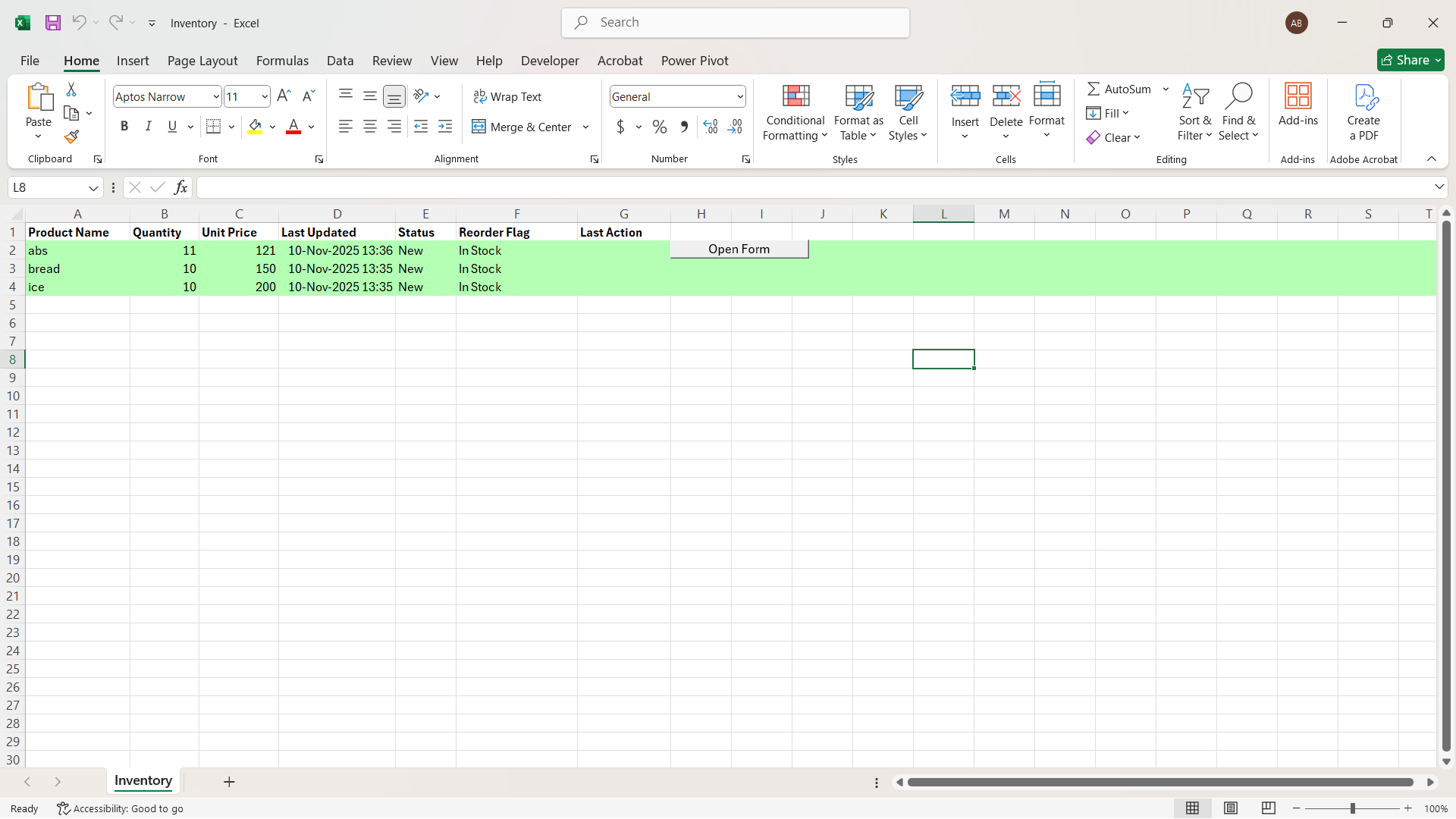The width and height of the screenshot is (1456, 819).
Task: Toggle italic formatting
Action: pyautogui.click(x=149, y=127)
